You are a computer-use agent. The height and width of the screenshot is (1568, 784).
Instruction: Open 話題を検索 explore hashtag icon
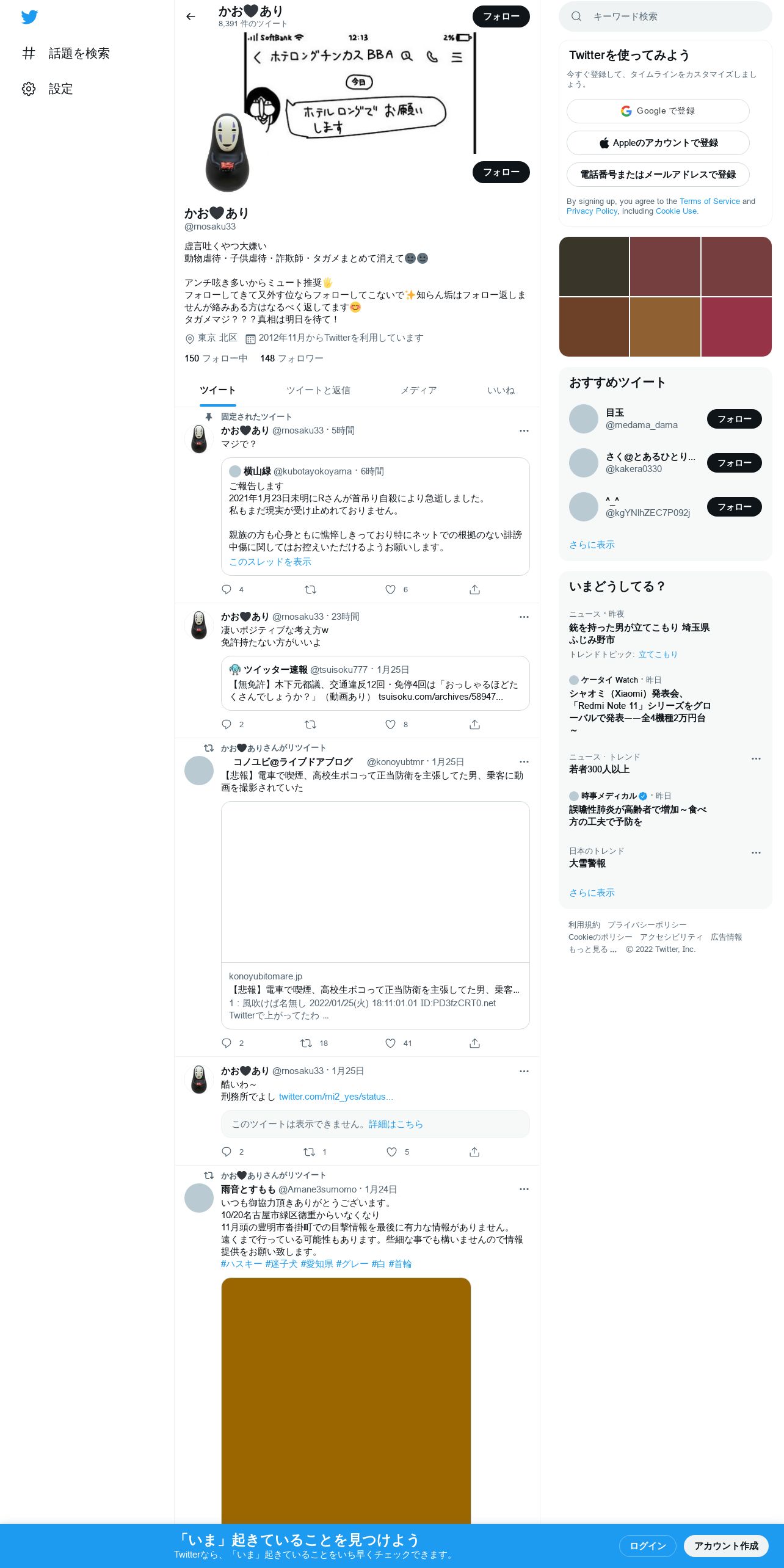click(29, 53)
